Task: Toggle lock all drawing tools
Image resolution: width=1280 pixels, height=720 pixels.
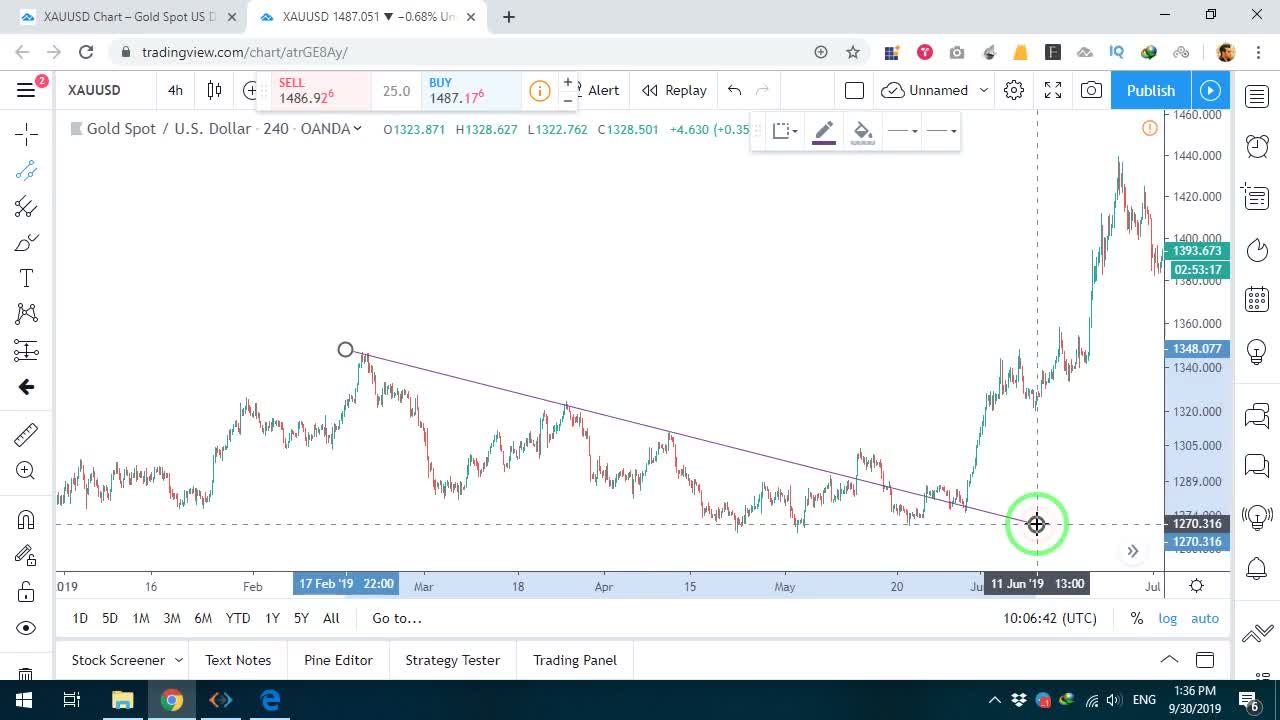Action: coord(27,592)
